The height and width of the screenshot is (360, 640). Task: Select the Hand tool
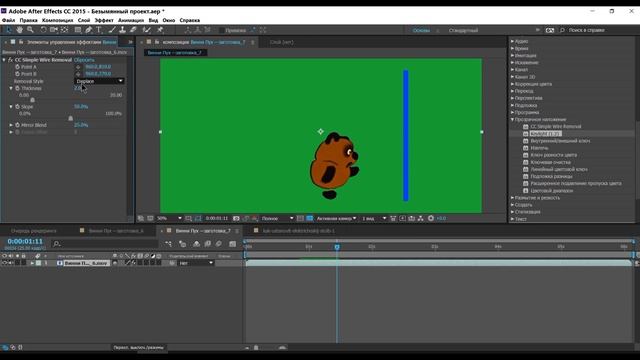(19, 30)
